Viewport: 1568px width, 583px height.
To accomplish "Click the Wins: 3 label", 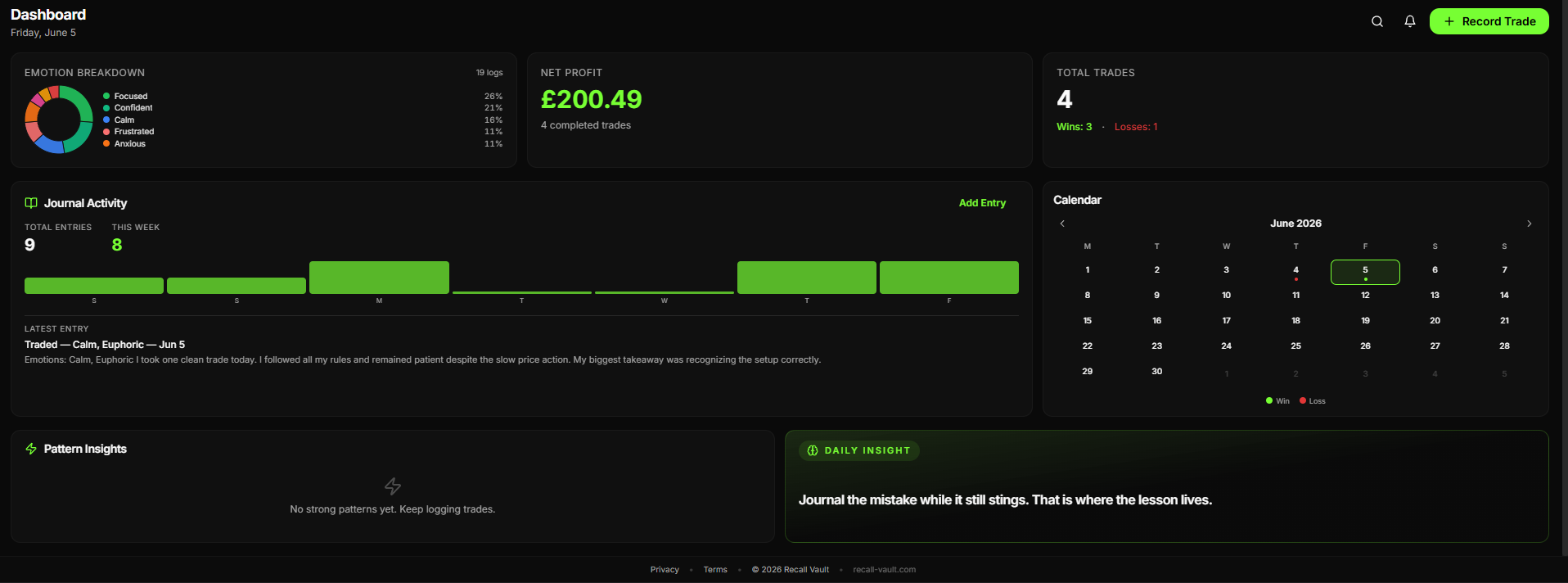I will point(1074,127).
